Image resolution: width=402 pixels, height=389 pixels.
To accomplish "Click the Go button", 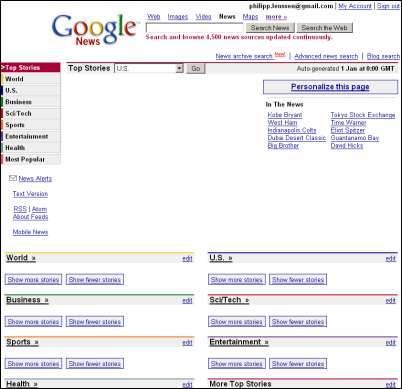I will point(196,68).
